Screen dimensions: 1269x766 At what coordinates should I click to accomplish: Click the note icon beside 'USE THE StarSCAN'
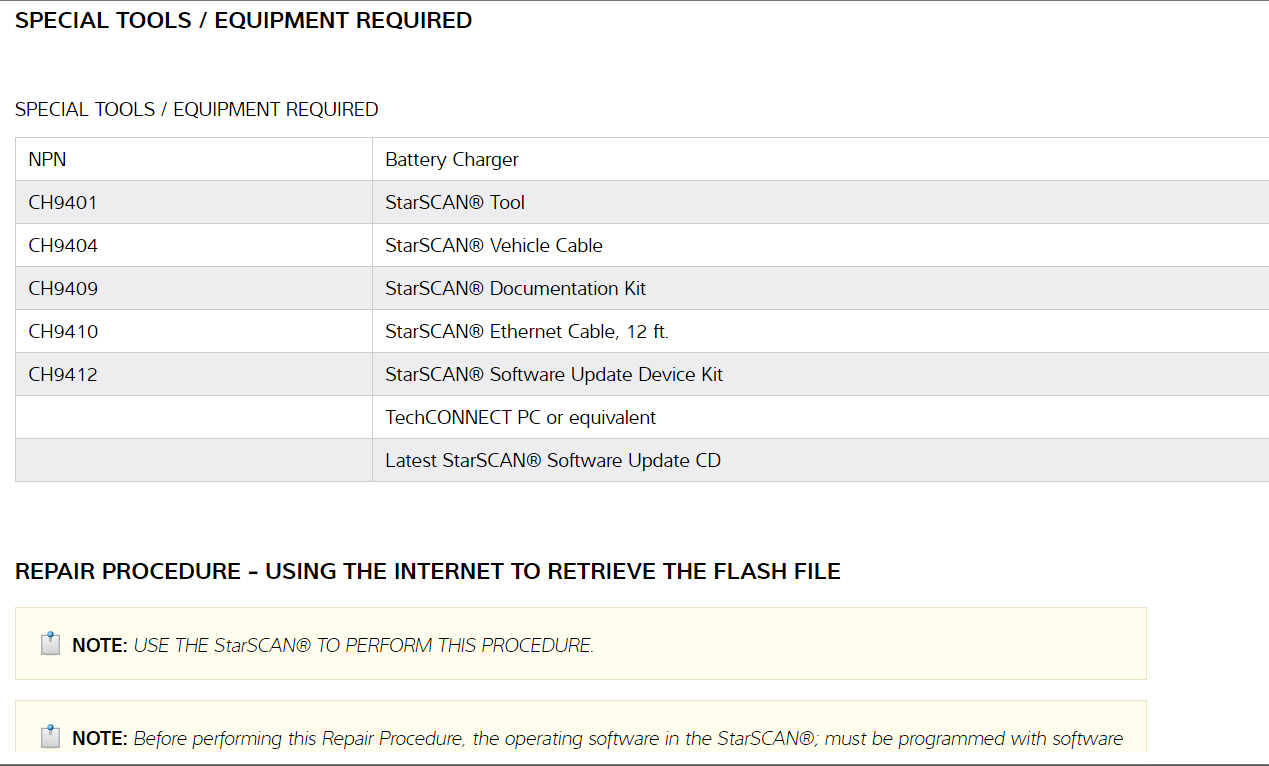point(50,644)
